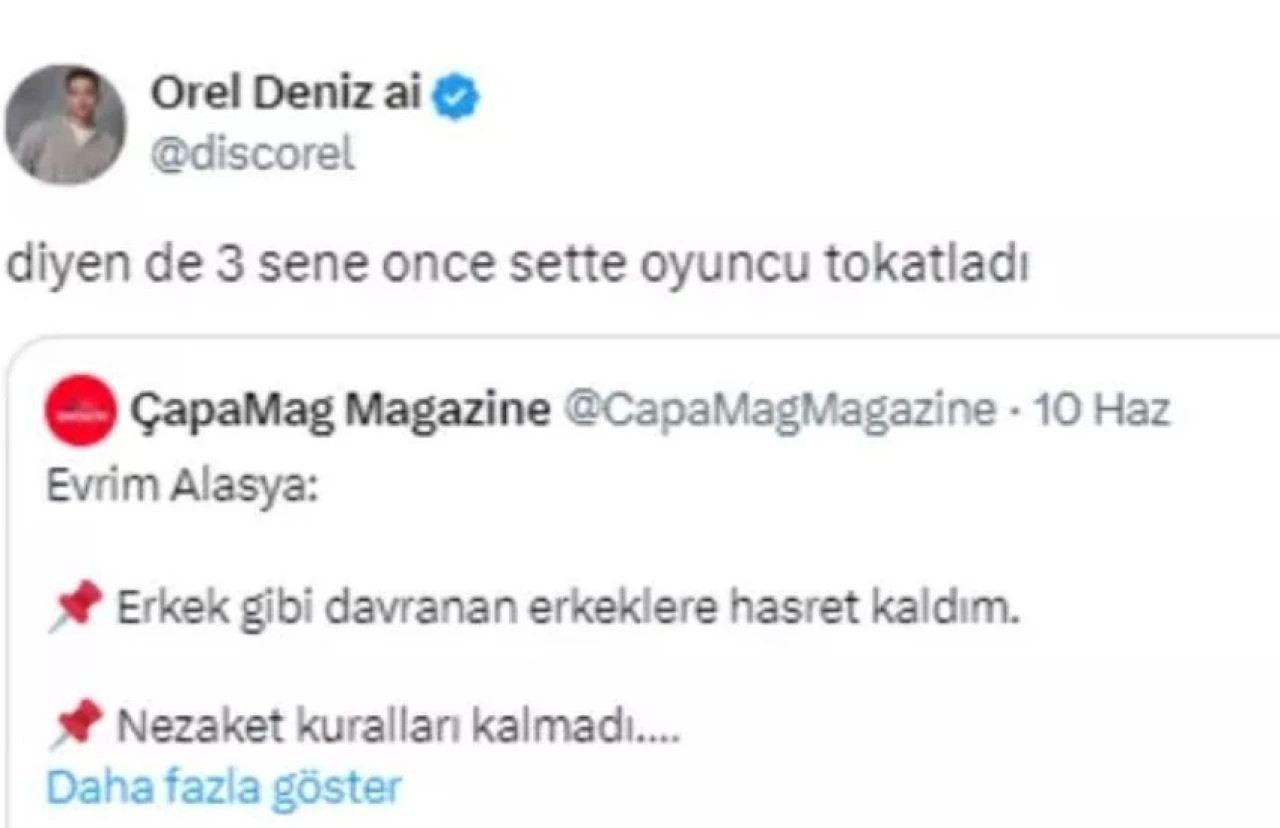Click the blue verified badge next to Orel Deniz ai
This screenshot has width=1280, height=828.
pyautogui.click(x=455, y=94)
